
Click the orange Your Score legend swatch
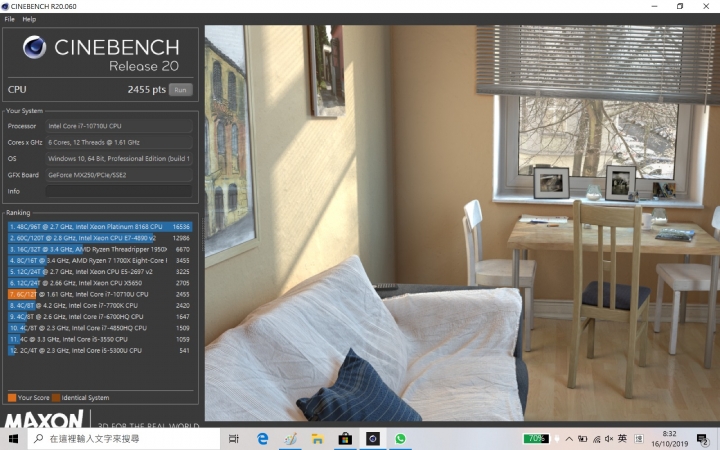click(12, 398)
